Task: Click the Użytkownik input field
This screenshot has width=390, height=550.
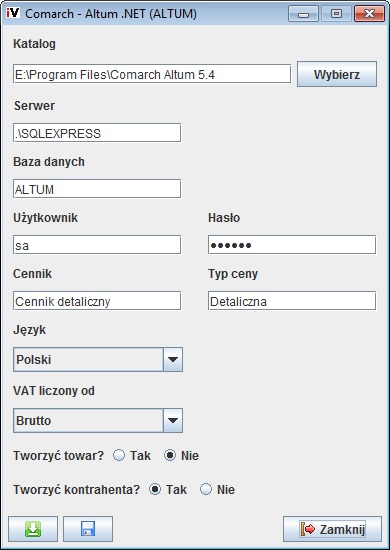Action: click(x=97, y=245)
